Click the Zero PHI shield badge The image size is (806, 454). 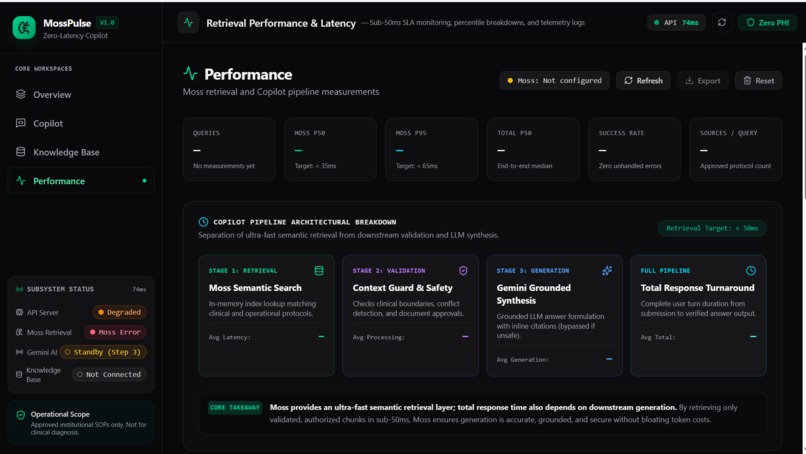[767, 23]
